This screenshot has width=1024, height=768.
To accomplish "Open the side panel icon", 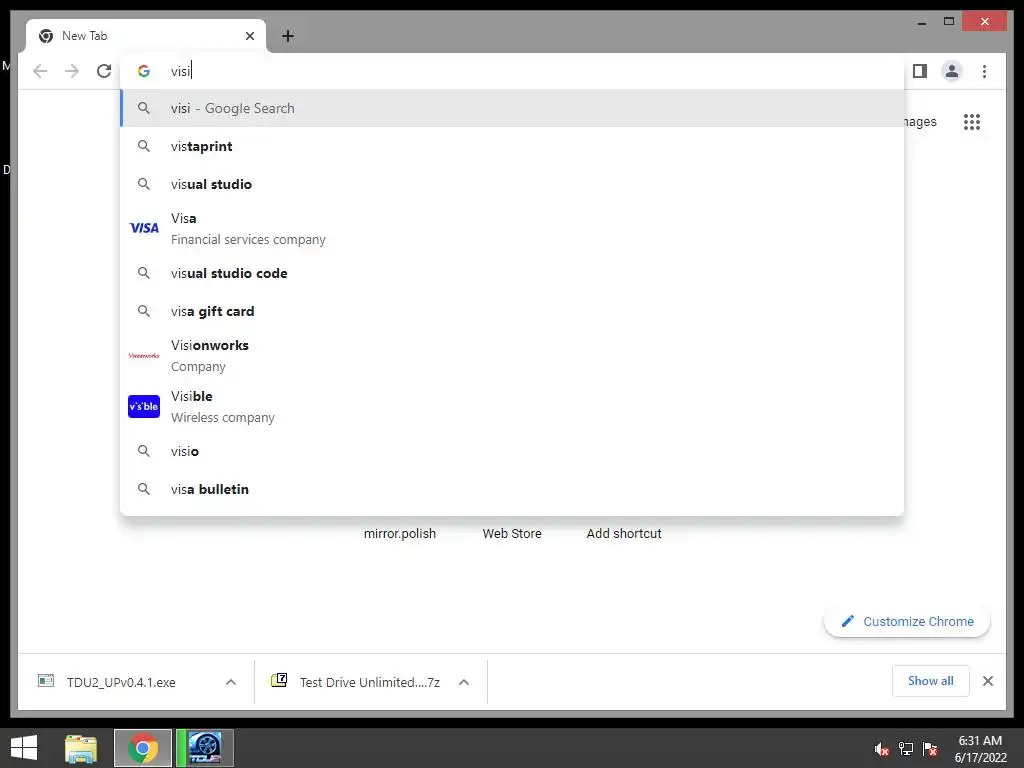I will (920, 71).
